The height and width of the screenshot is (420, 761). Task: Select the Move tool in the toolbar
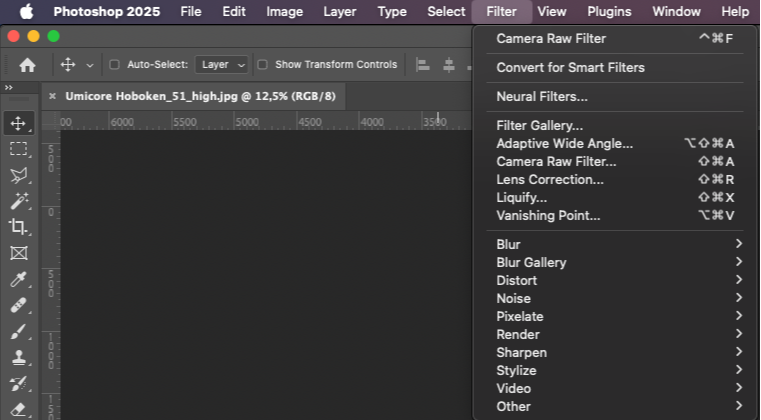(x=18, y=123)
